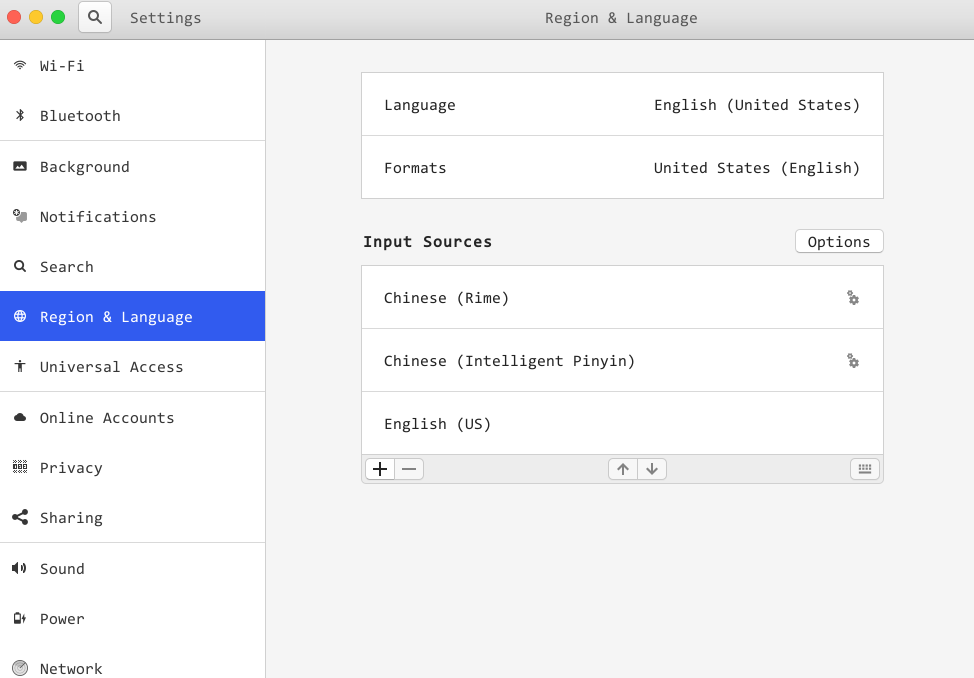Move input source up with arrow
The height and width of the screenshot is (678, 974).
coord(623,469)
